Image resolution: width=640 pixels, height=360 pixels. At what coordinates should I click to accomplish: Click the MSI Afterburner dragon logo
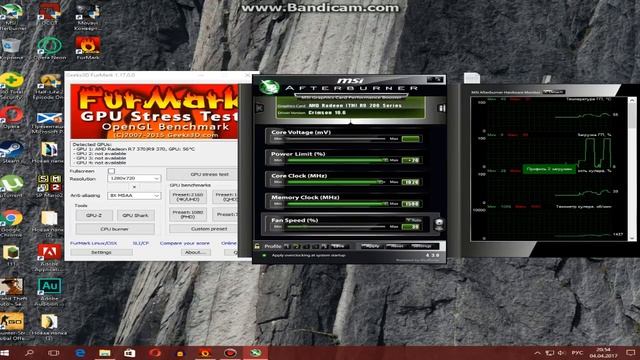[x=269, y=87]
